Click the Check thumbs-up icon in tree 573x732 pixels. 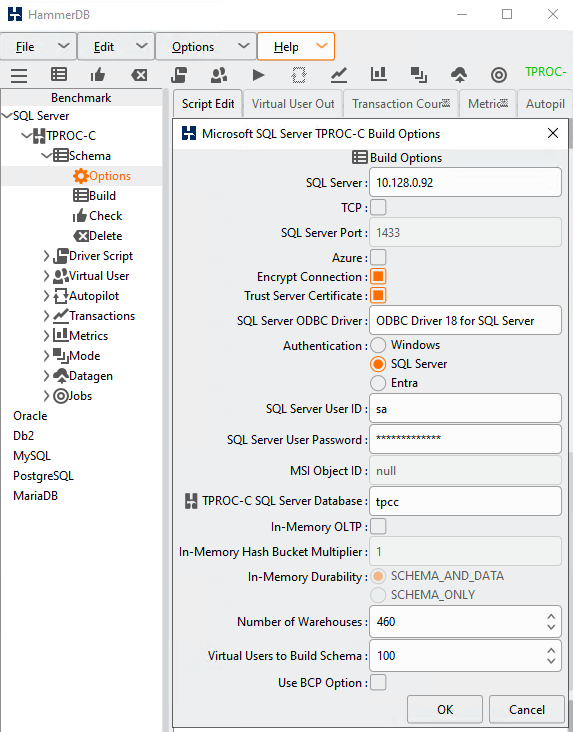click(80, 216)
